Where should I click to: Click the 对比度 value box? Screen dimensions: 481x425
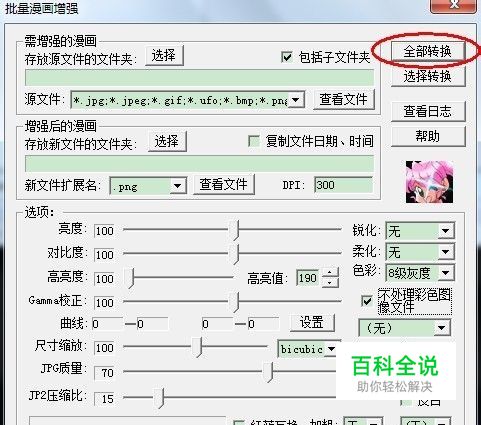[x=104, y=255]
